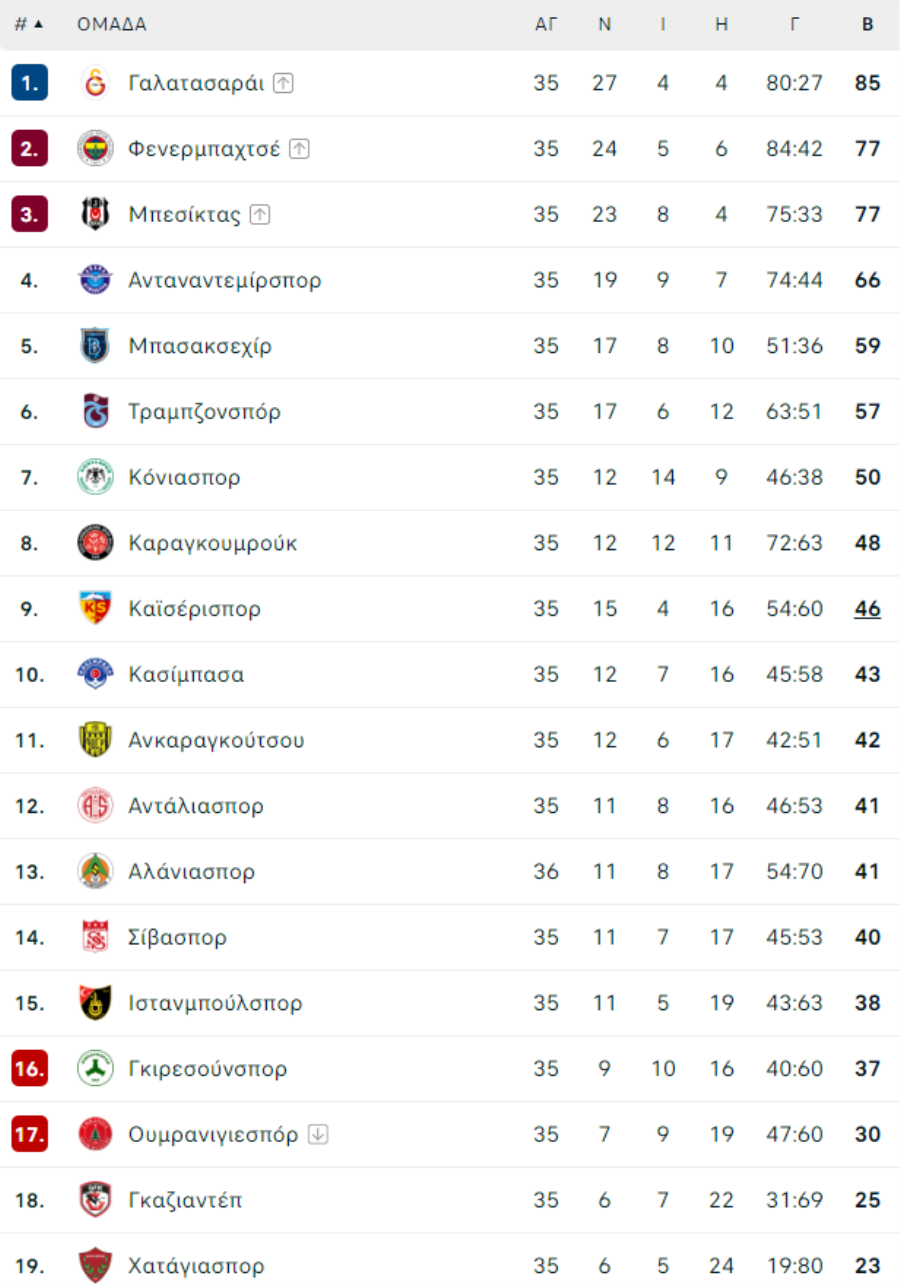Screen dimensions: 900x1288
Task: Click the Fenerbahçe club crest
Action: [x=96, y=149]
